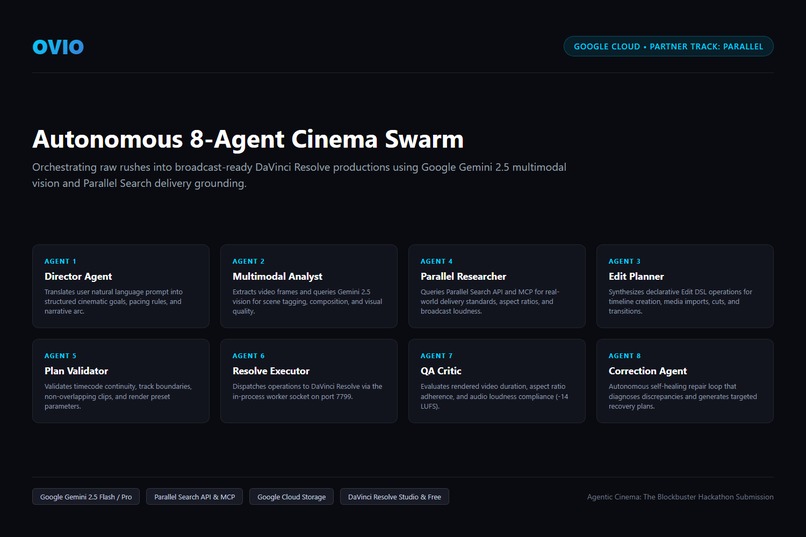Click the Correction Agent self-healing repair description
Image resolution: width=806 pixels, height=537 pixels.
(683, 396)
